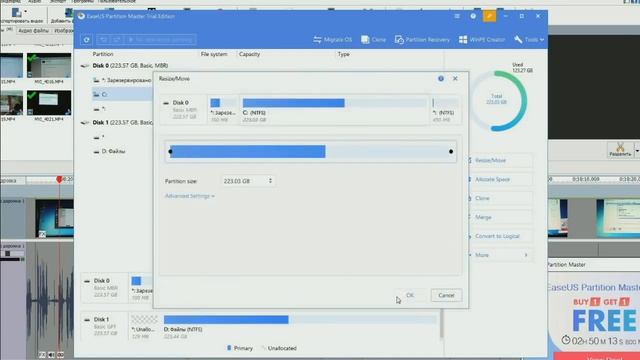This screenshot has width=640, height=360.
Task: Select the C: partition row in the list
Action: click(x=122, y=94)
